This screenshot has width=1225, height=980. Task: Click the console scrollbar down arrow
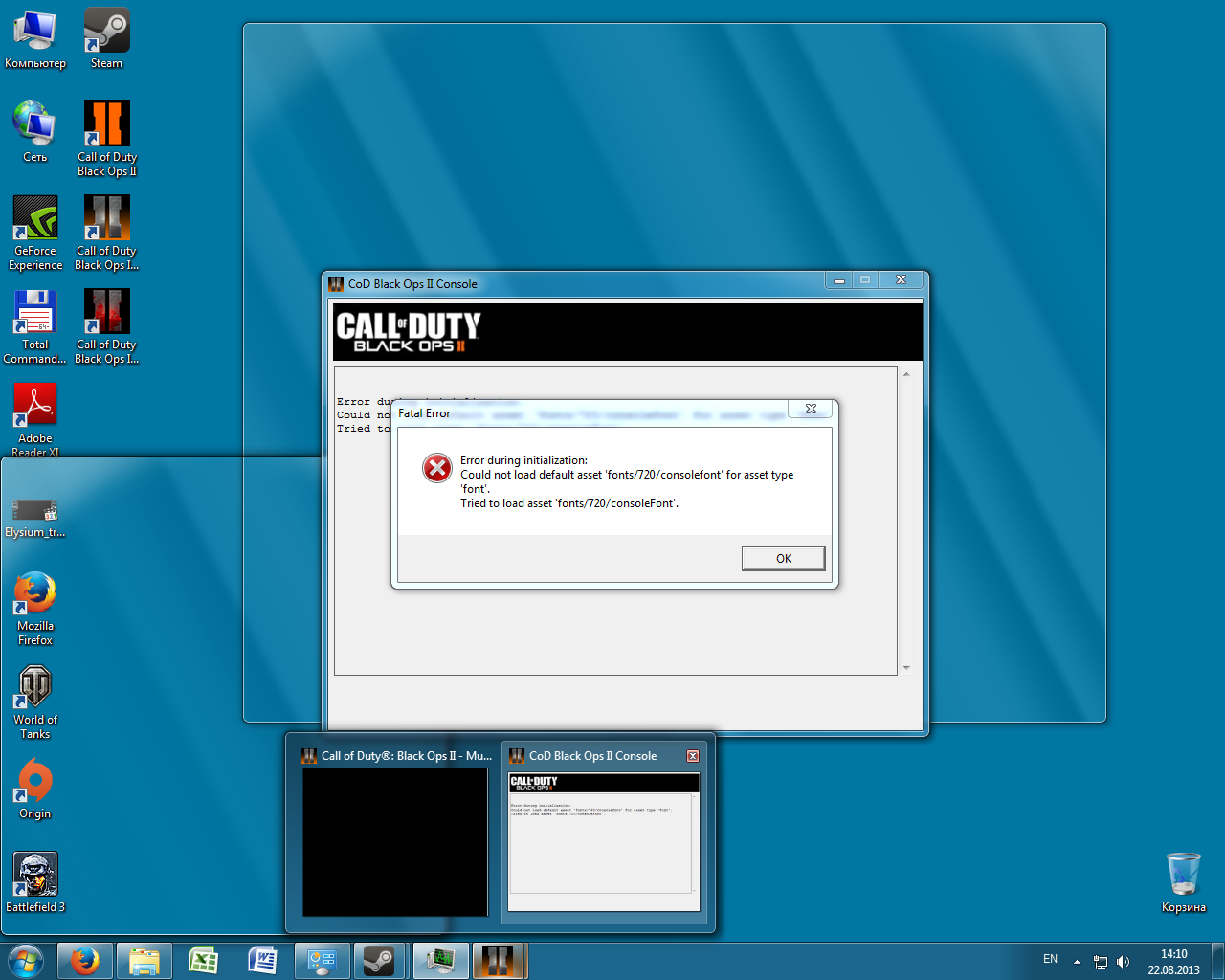coord(906,668)
